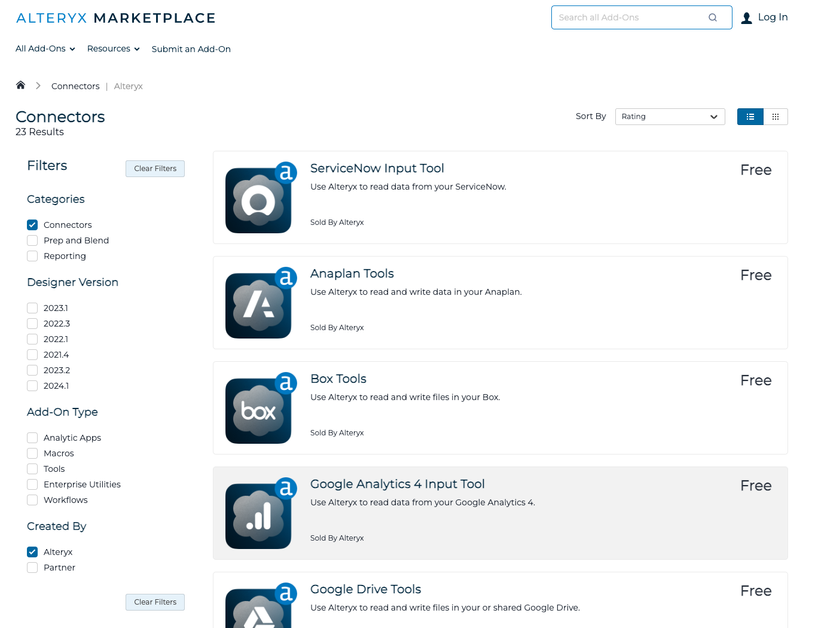
Task: Click the Clear Filters button
Action: coord(154,168)
